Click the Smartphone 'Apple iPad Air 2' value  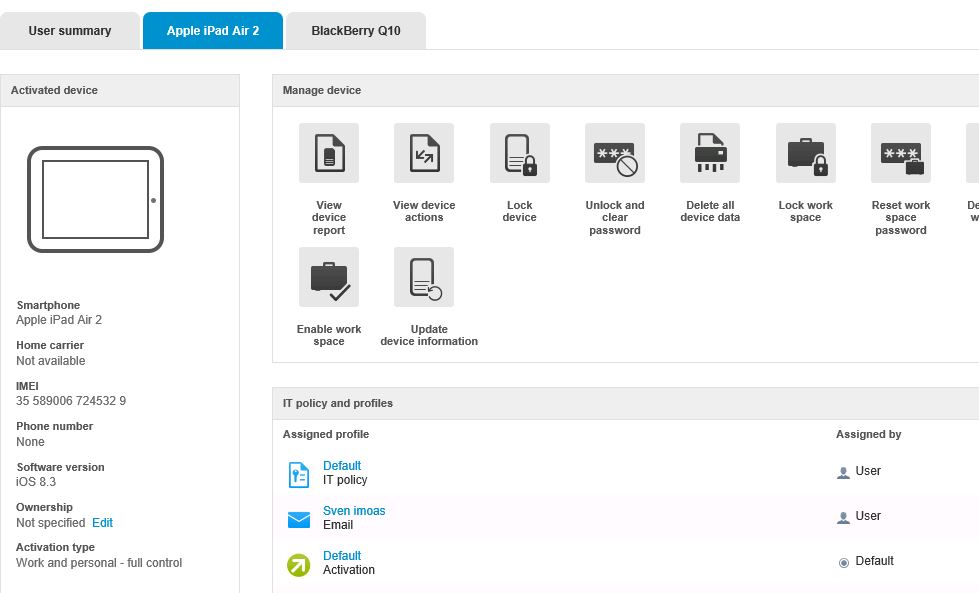(x=59, y=320)
